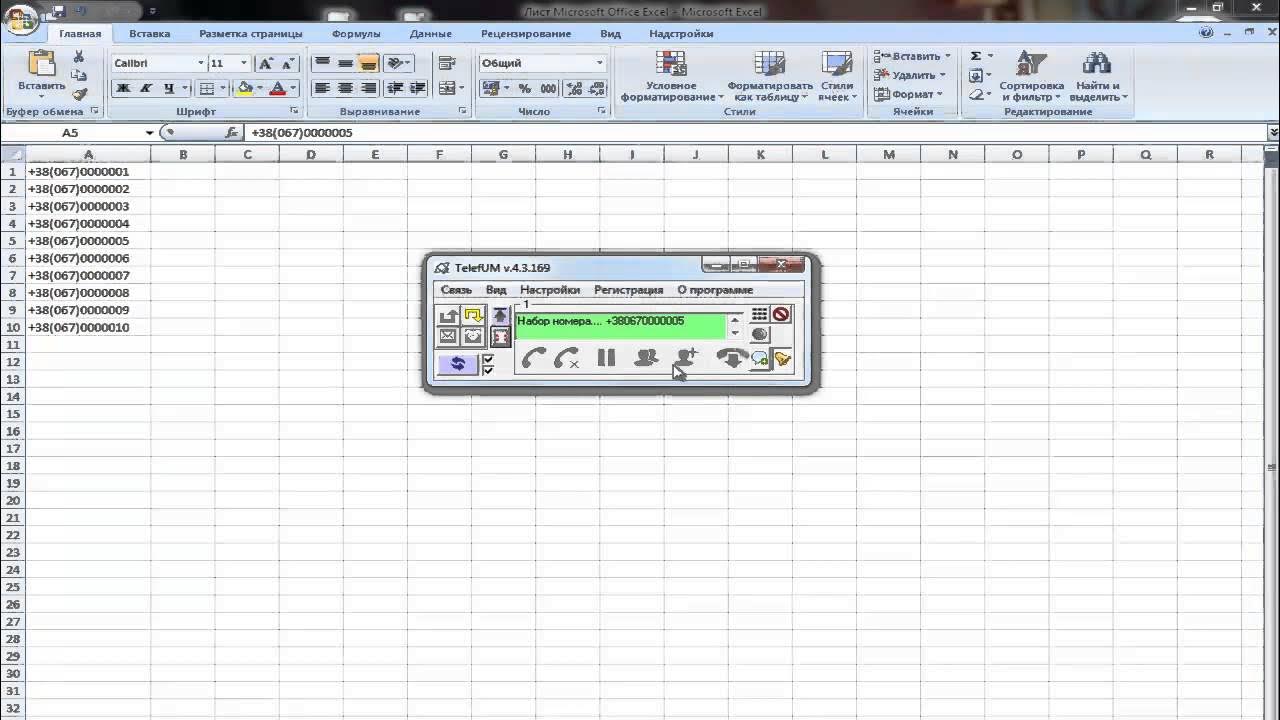Open the fill color bucket swatch
The height and width of the screenshot is (720, 1280).
coord(245,89)
